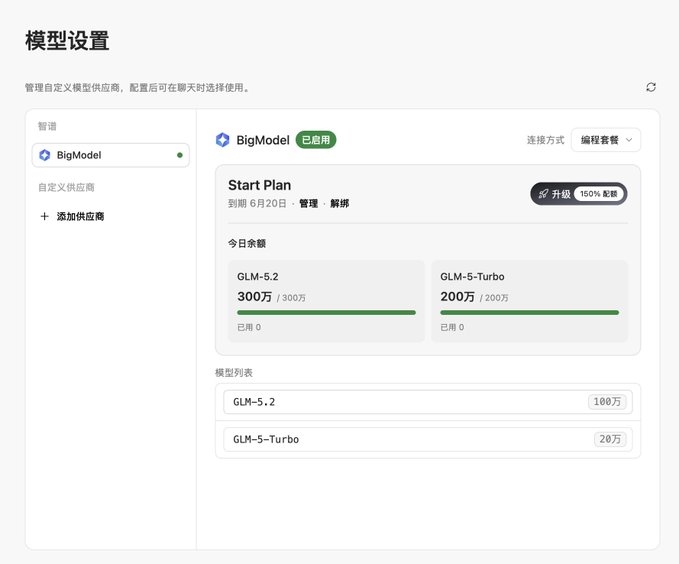Screen dimensions: 679x564
Task: Click the 添加供应商 label
Action: (x=80, y=216)
